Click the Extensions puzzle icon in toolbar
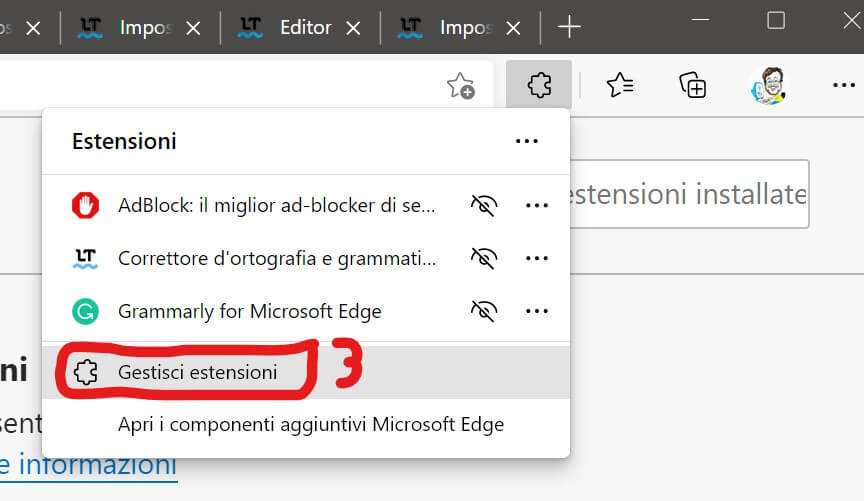Viewport: 864px width, 501px height. (x=539, y=85)
